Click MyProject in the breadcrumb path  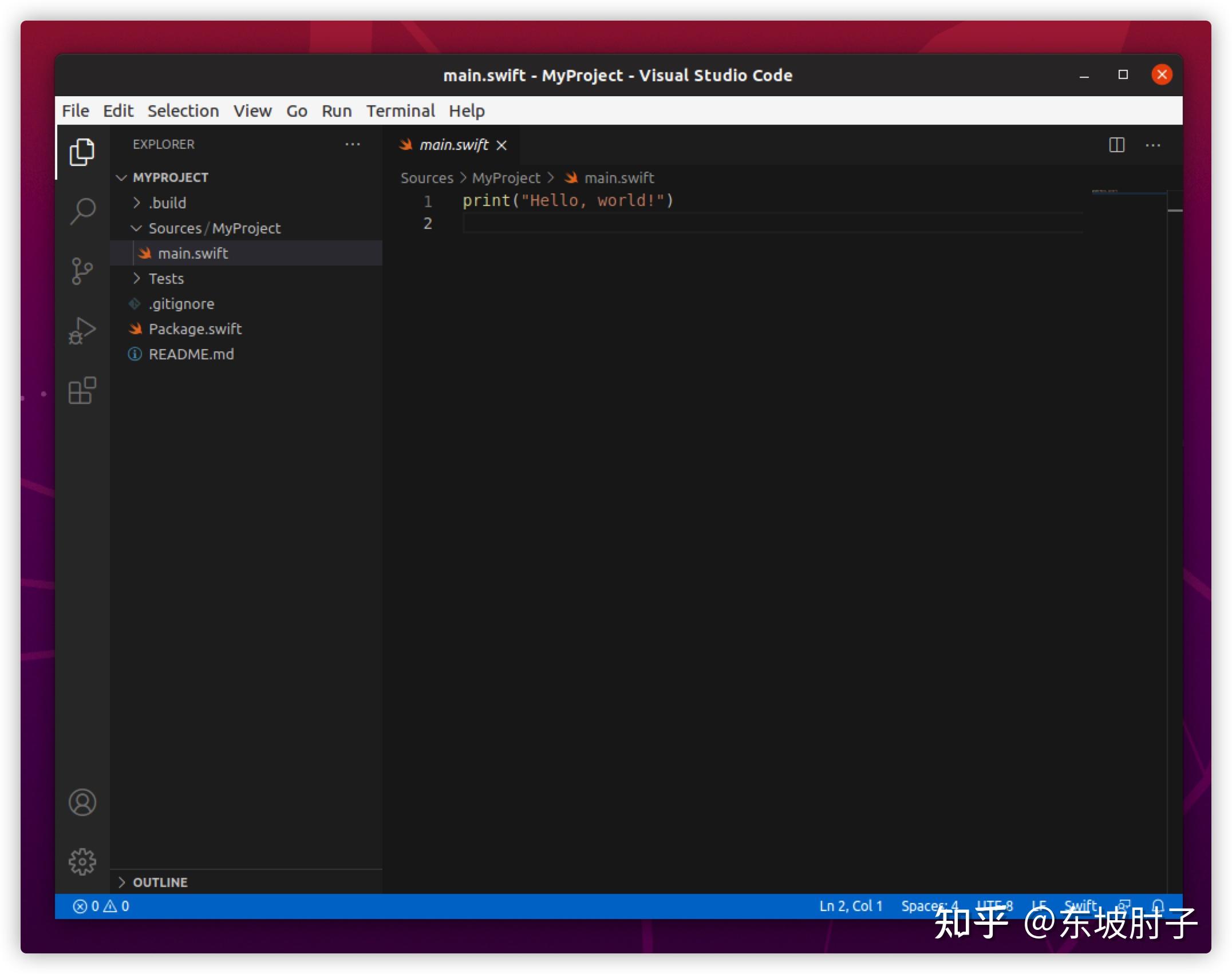[x=506, y=178]
